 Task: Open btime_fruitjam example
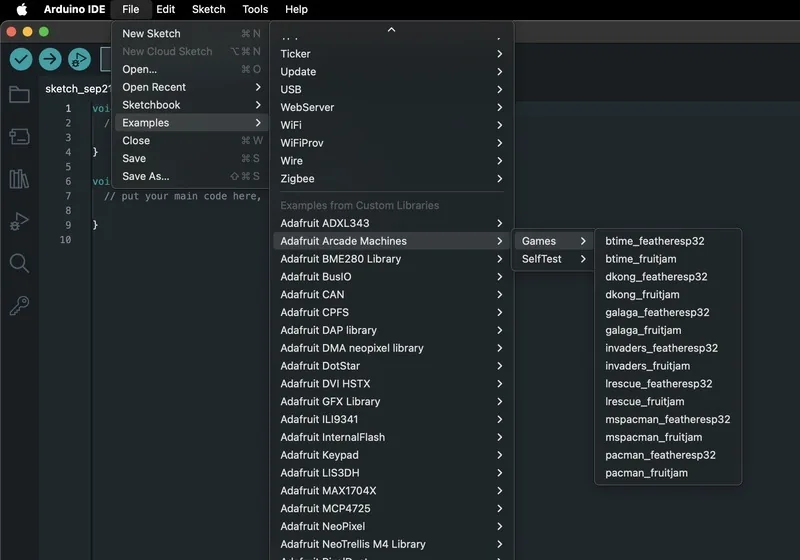click(668, 259)
